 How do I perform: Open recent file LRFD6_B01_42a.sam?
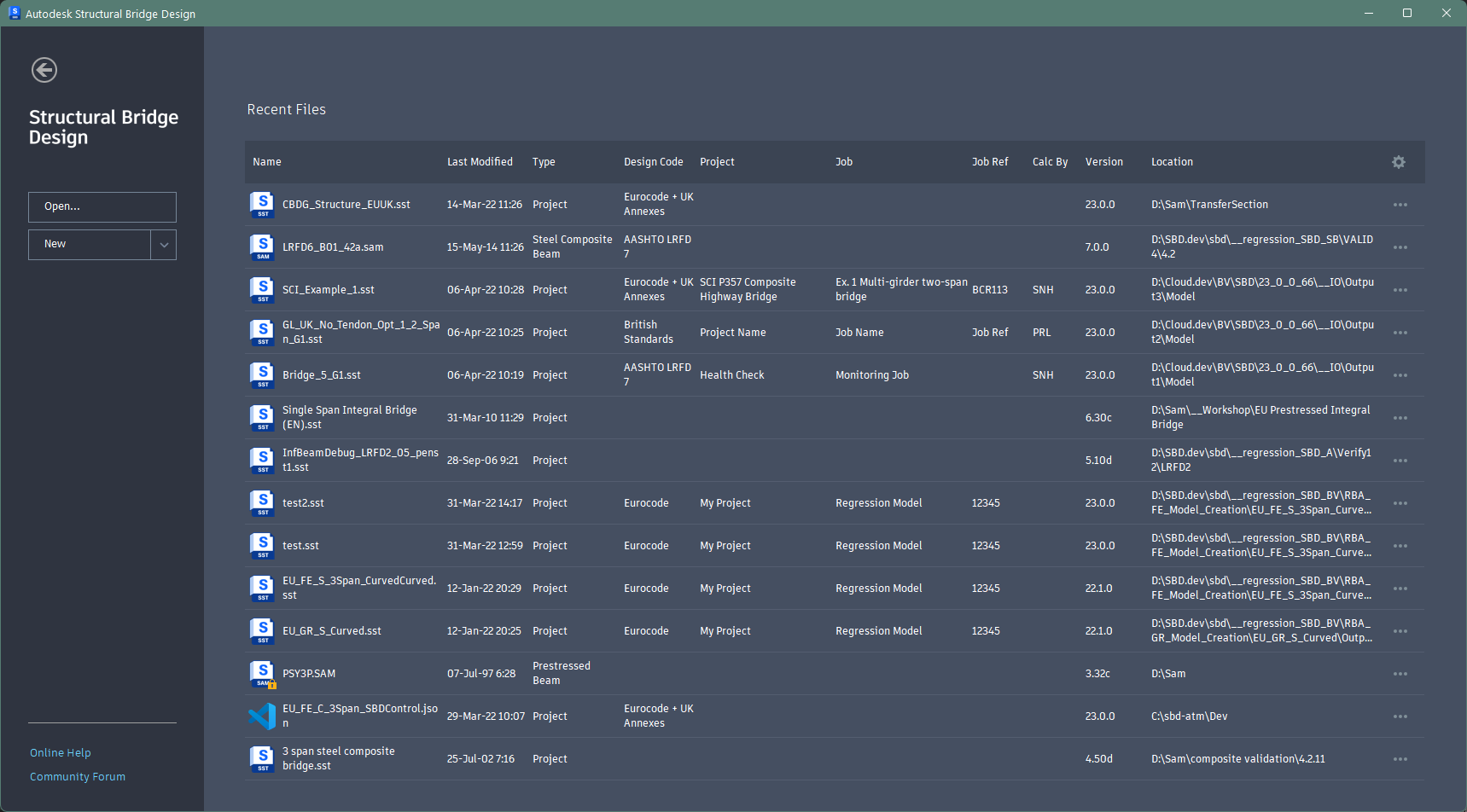333,247
